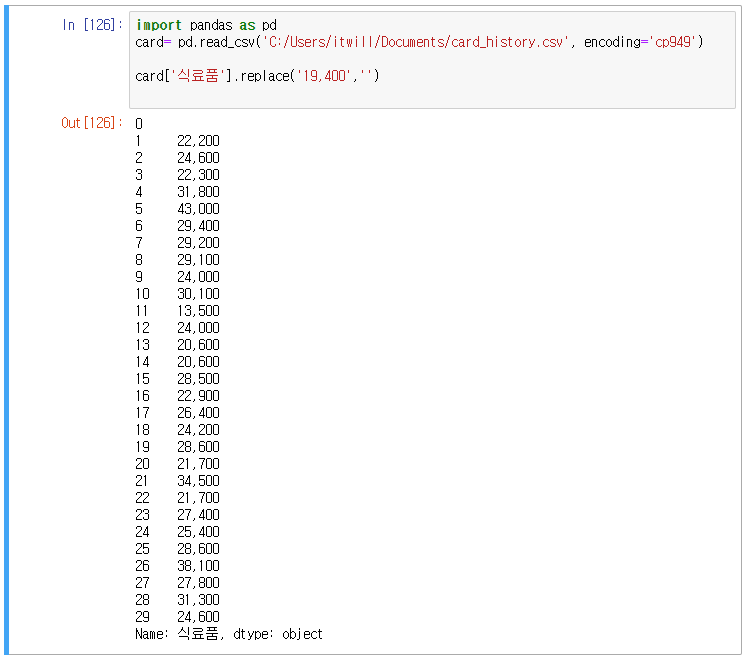Click the value 30,100 in row 10

tap(198, 294)
